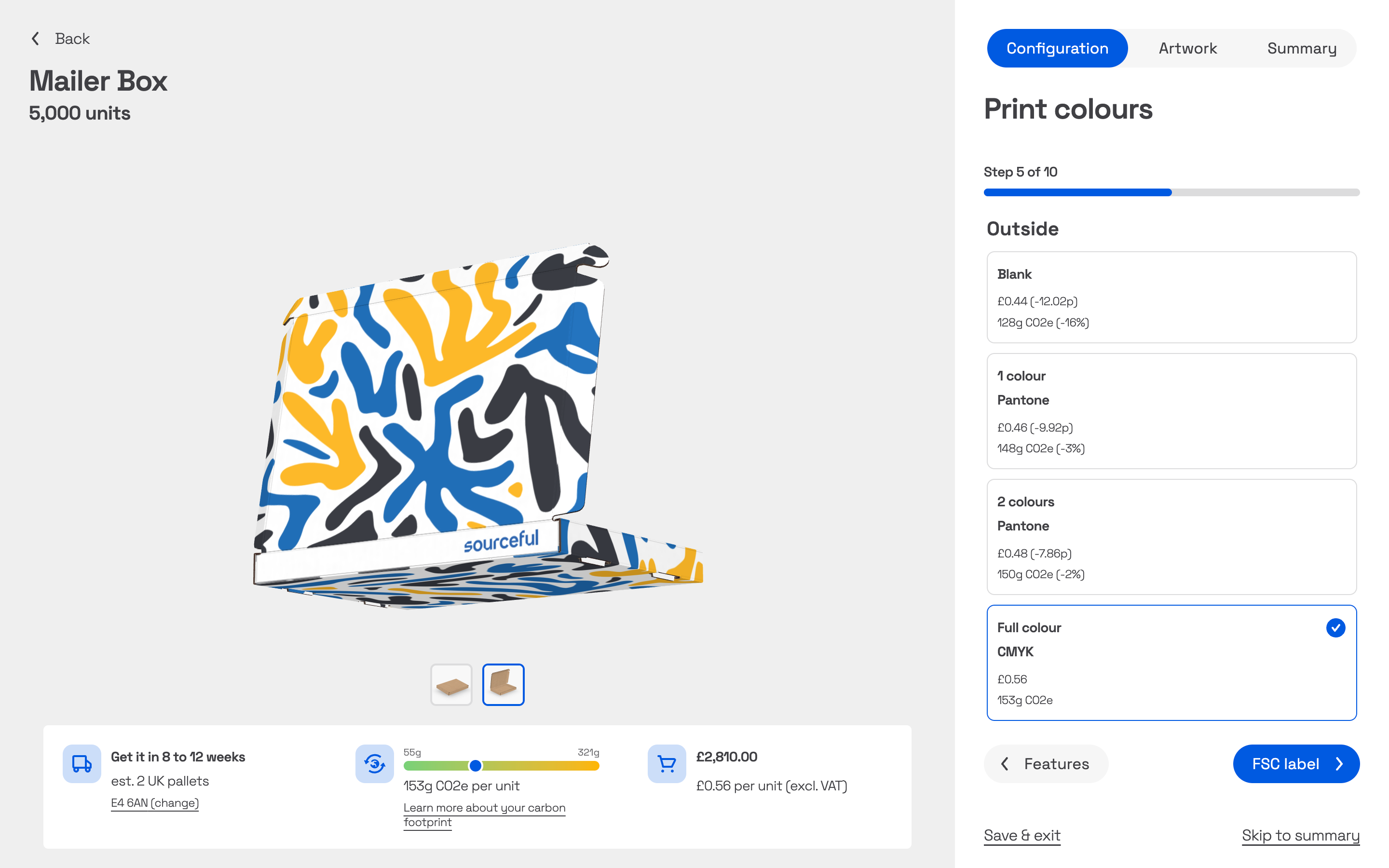The image size is (1389, 868).
Task: Pick the 2 colours Pantone option
Action: (1171, 537)
